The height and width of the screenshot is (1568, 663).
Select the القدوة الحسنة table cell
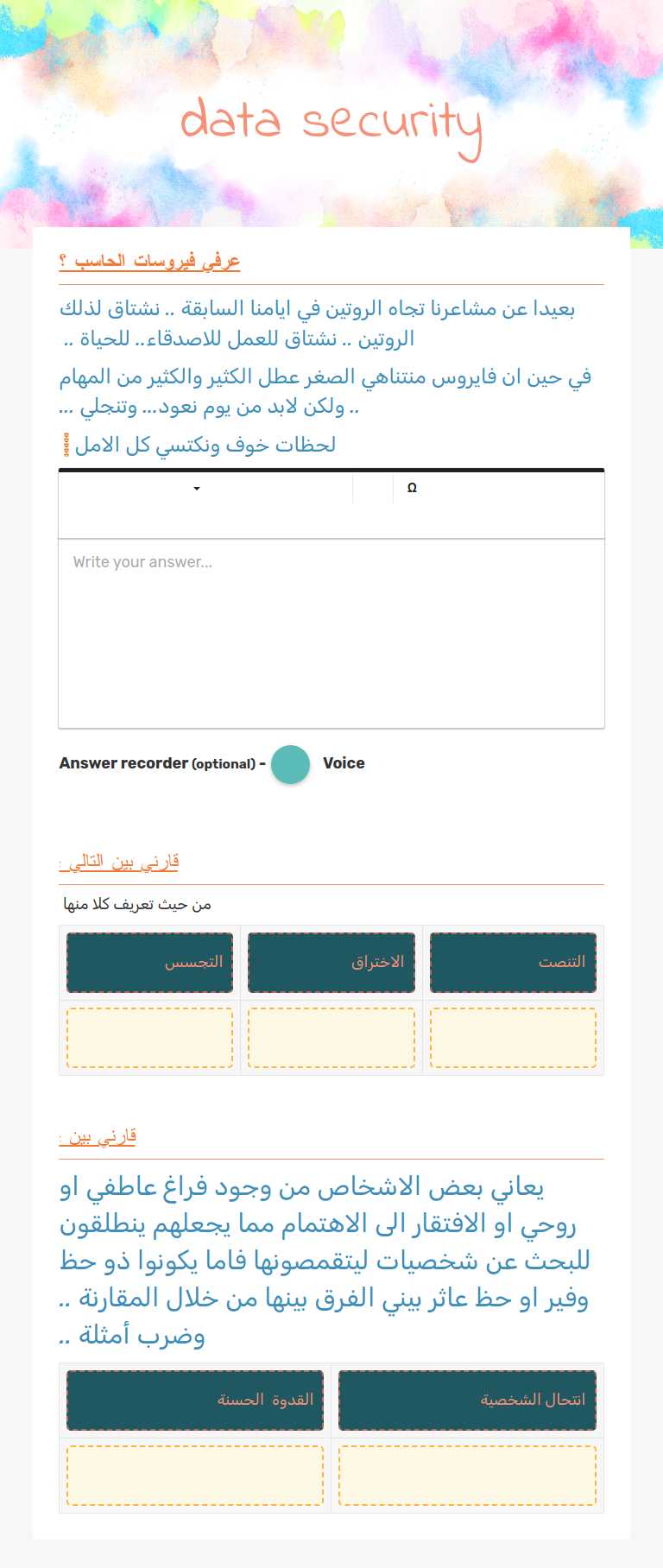pos(194,1400)
